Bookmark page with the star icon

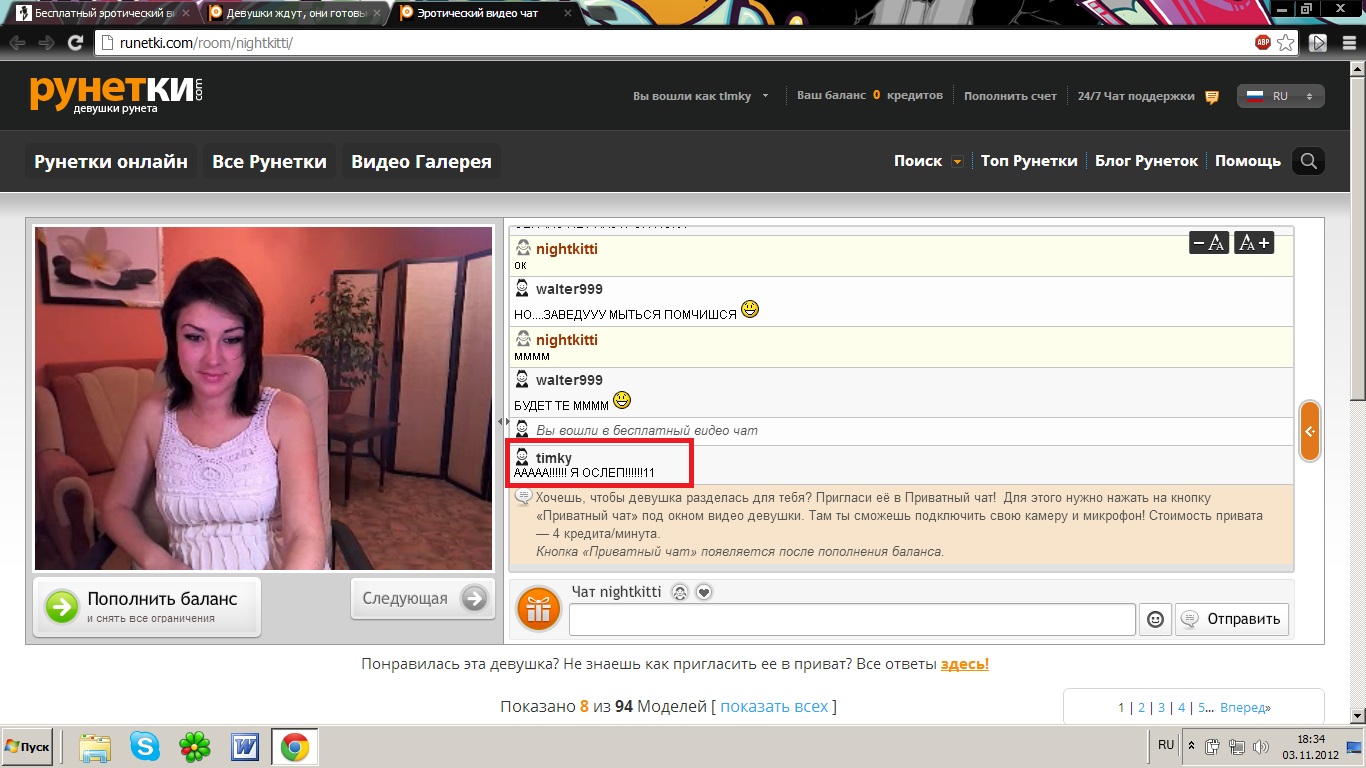[x=1286, y=43]
